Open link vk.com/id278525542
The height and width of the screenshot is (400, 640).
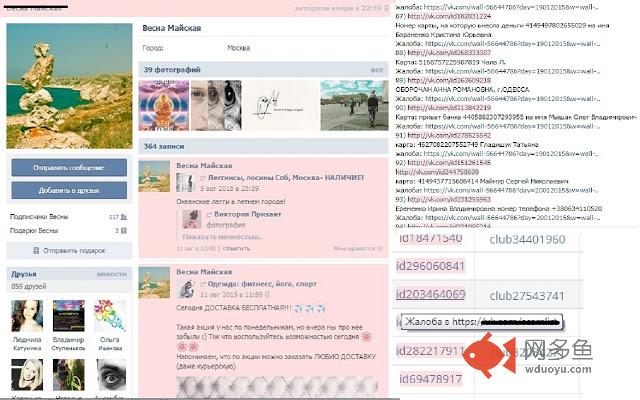[x=449, y=135]
